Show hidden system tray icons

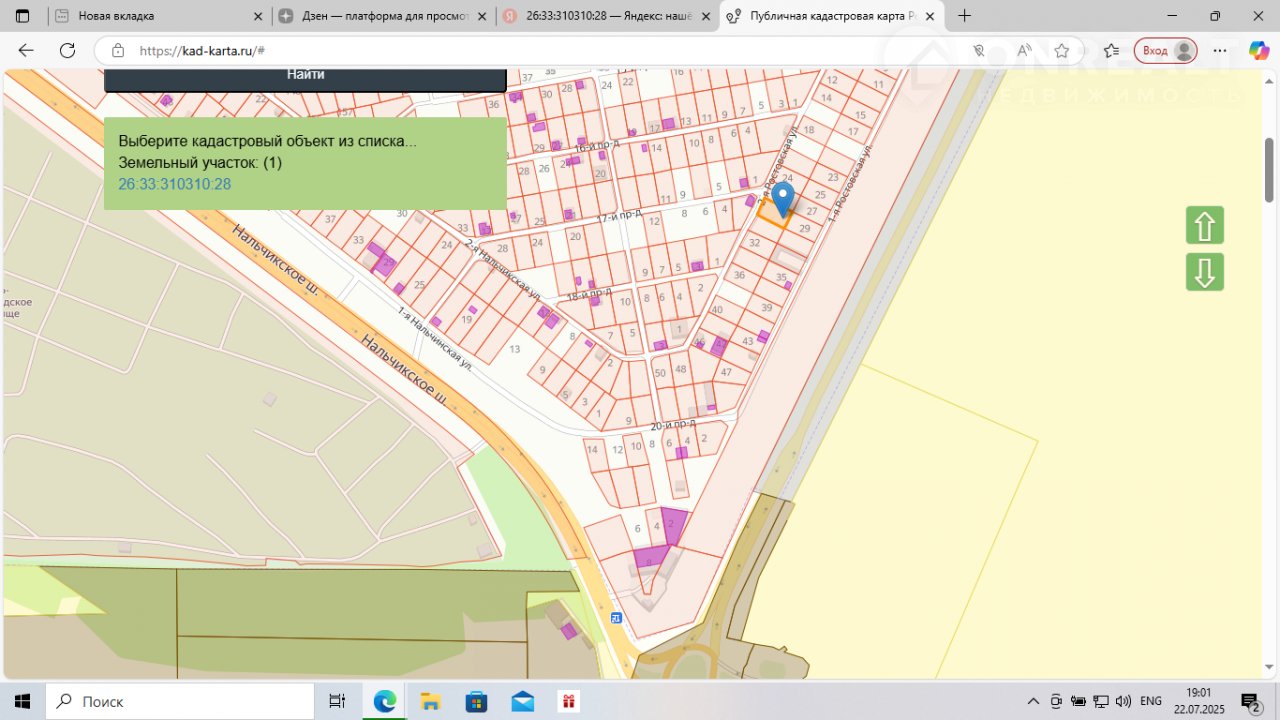(x=1034, y=701)
